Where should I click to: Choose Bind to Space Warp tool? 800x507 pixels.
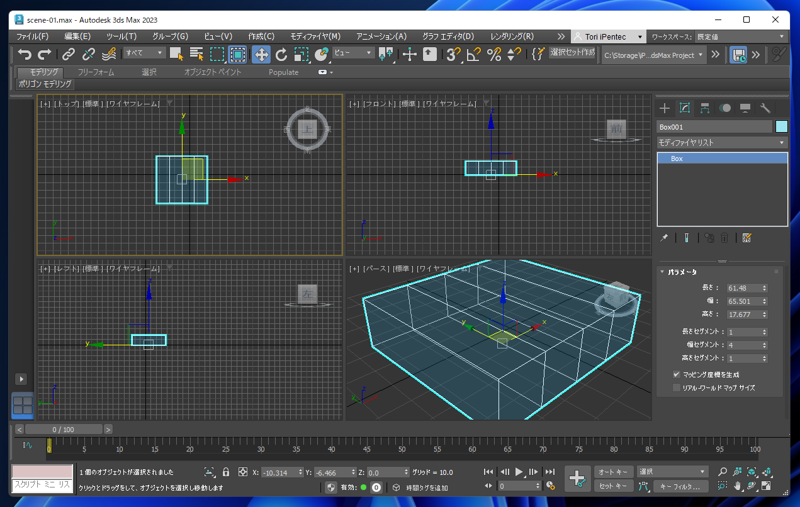109,54
